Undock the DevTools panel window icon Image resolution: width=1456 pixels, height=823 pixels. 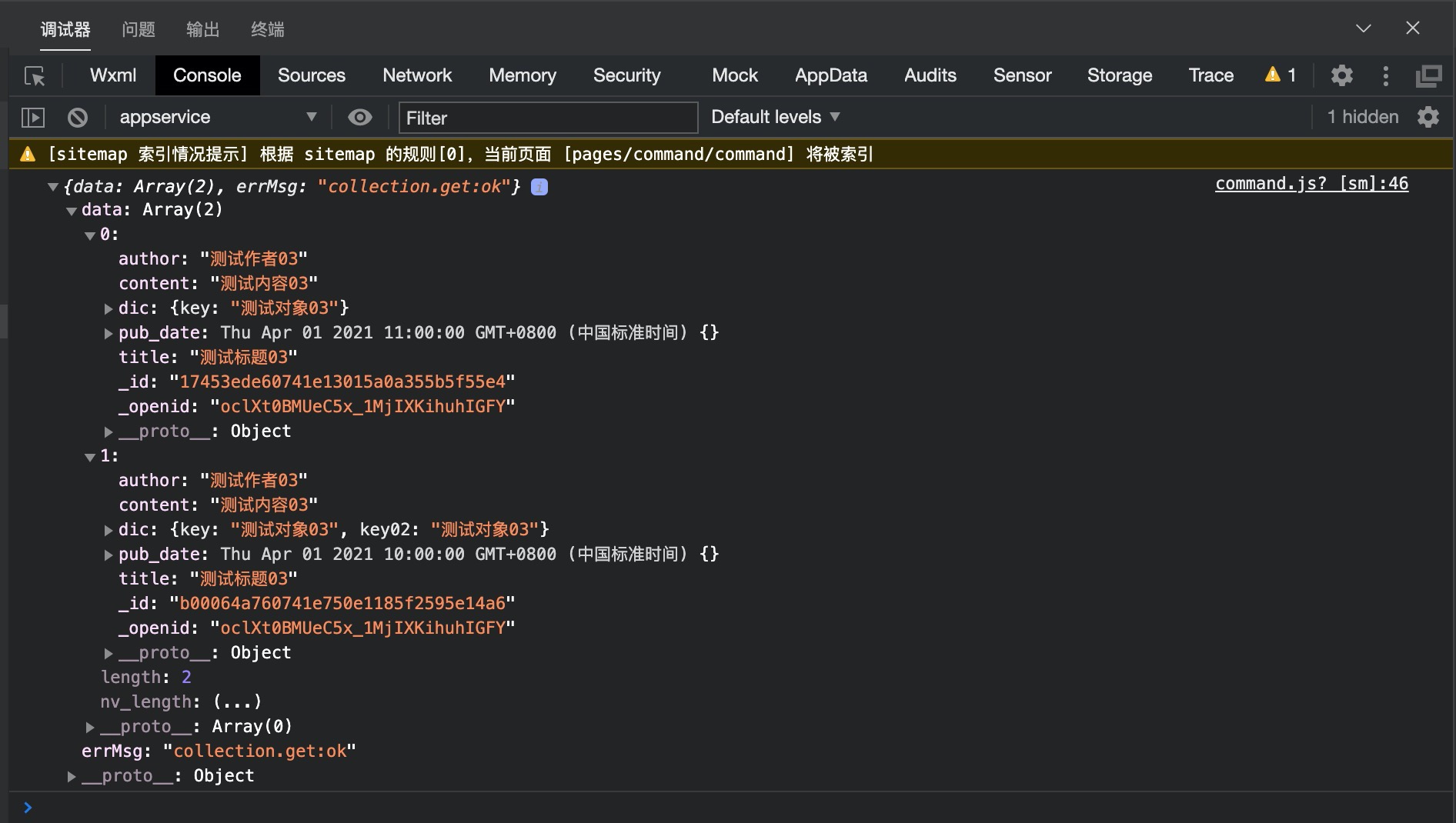coord(1428,75)
